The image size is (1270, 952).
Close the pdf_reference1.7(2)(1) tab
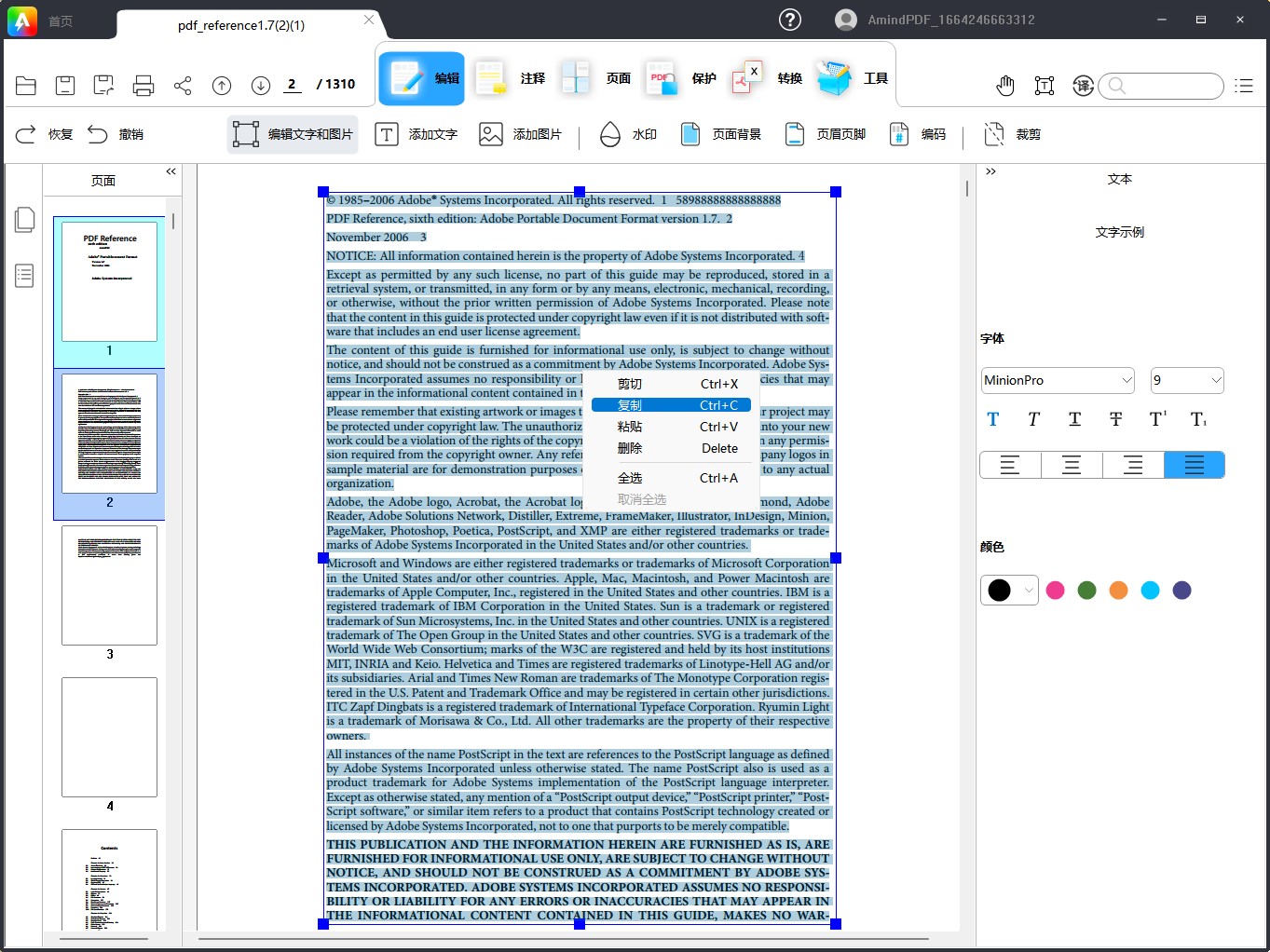369,20
